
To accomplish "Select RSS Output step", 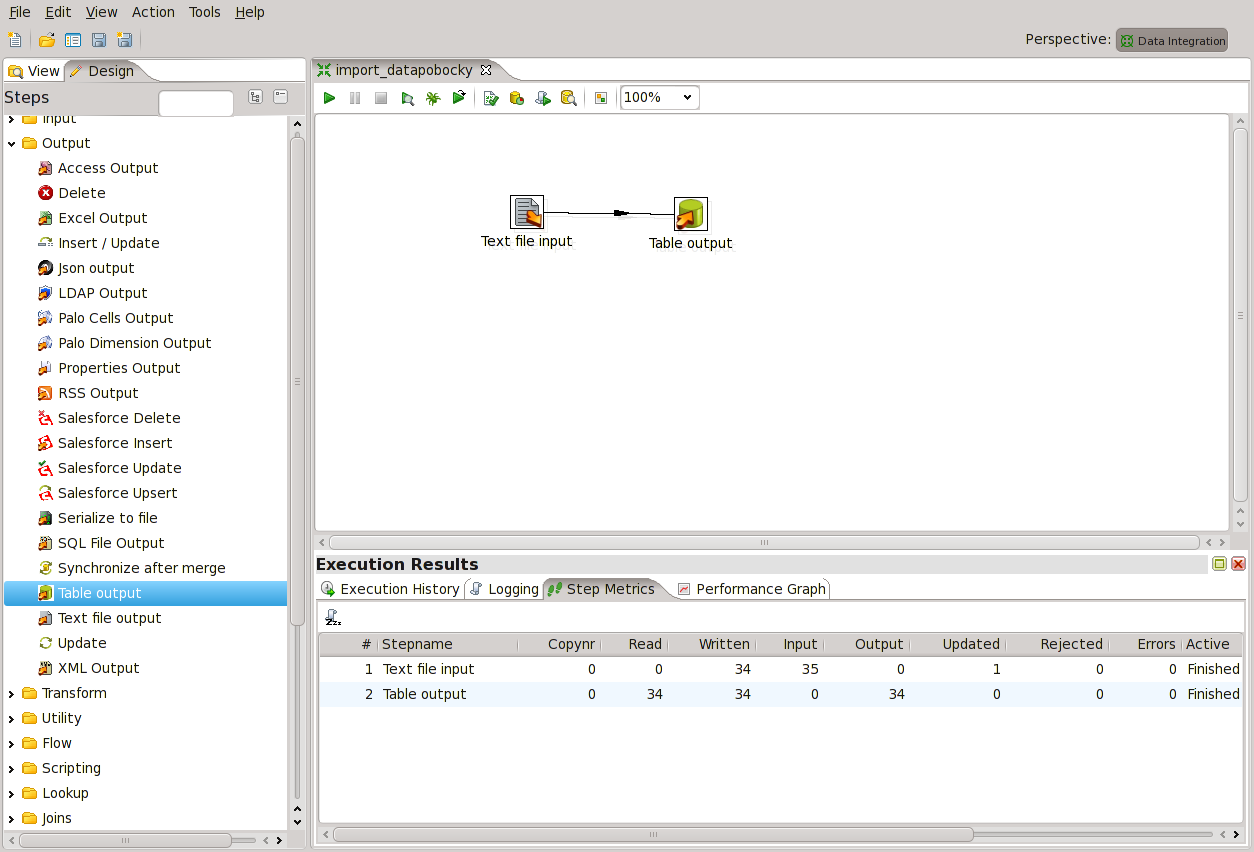I will [x=88, y=393].
